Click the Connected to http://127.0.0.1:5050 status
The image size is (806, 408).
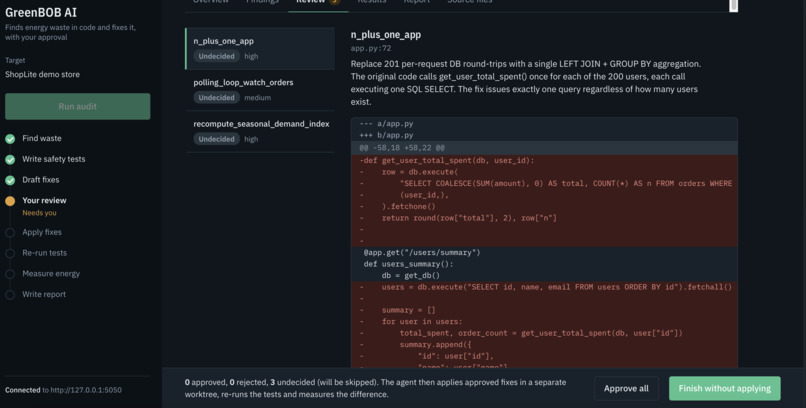click(63, 390)
